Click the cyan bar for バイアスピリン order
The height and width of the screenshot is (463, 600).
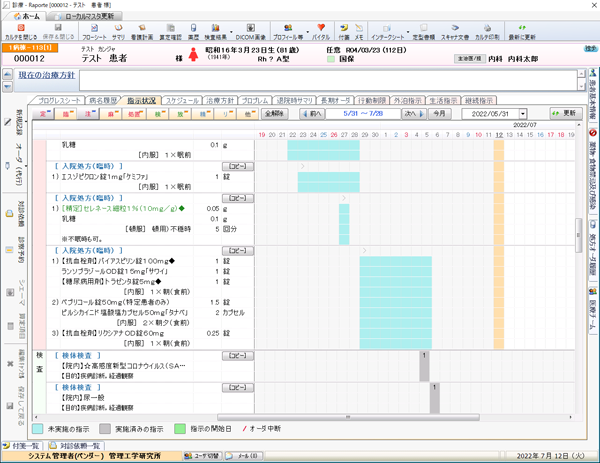(x=396, y=261)
